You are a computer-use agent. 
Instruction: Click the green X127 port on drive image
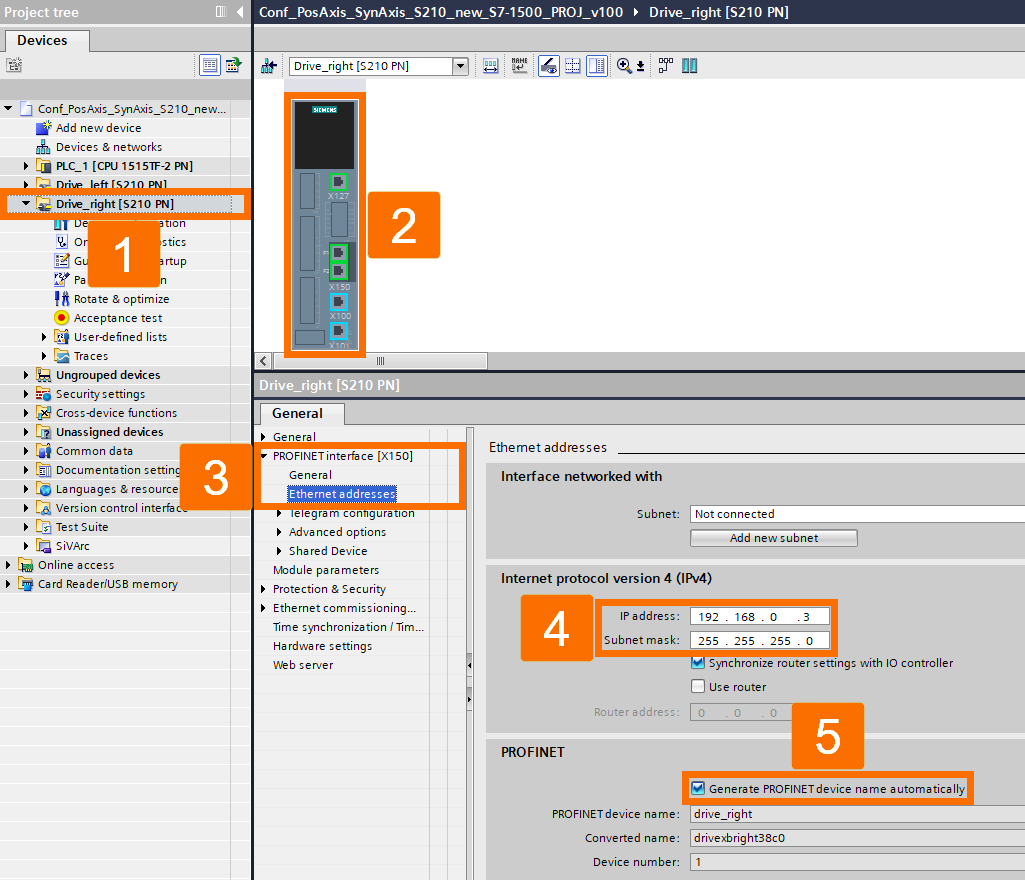click(x=339, y=182)
